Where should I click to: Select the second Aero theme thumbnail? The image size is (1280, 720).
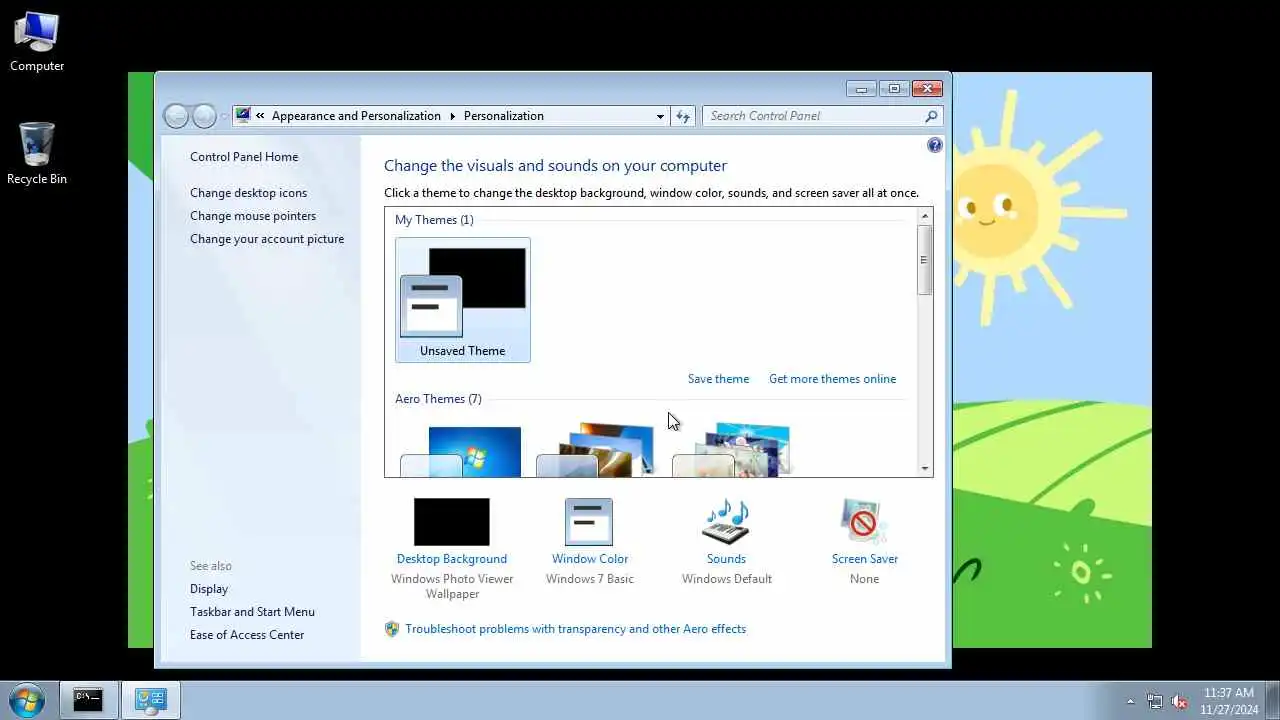tap(597, 452)
